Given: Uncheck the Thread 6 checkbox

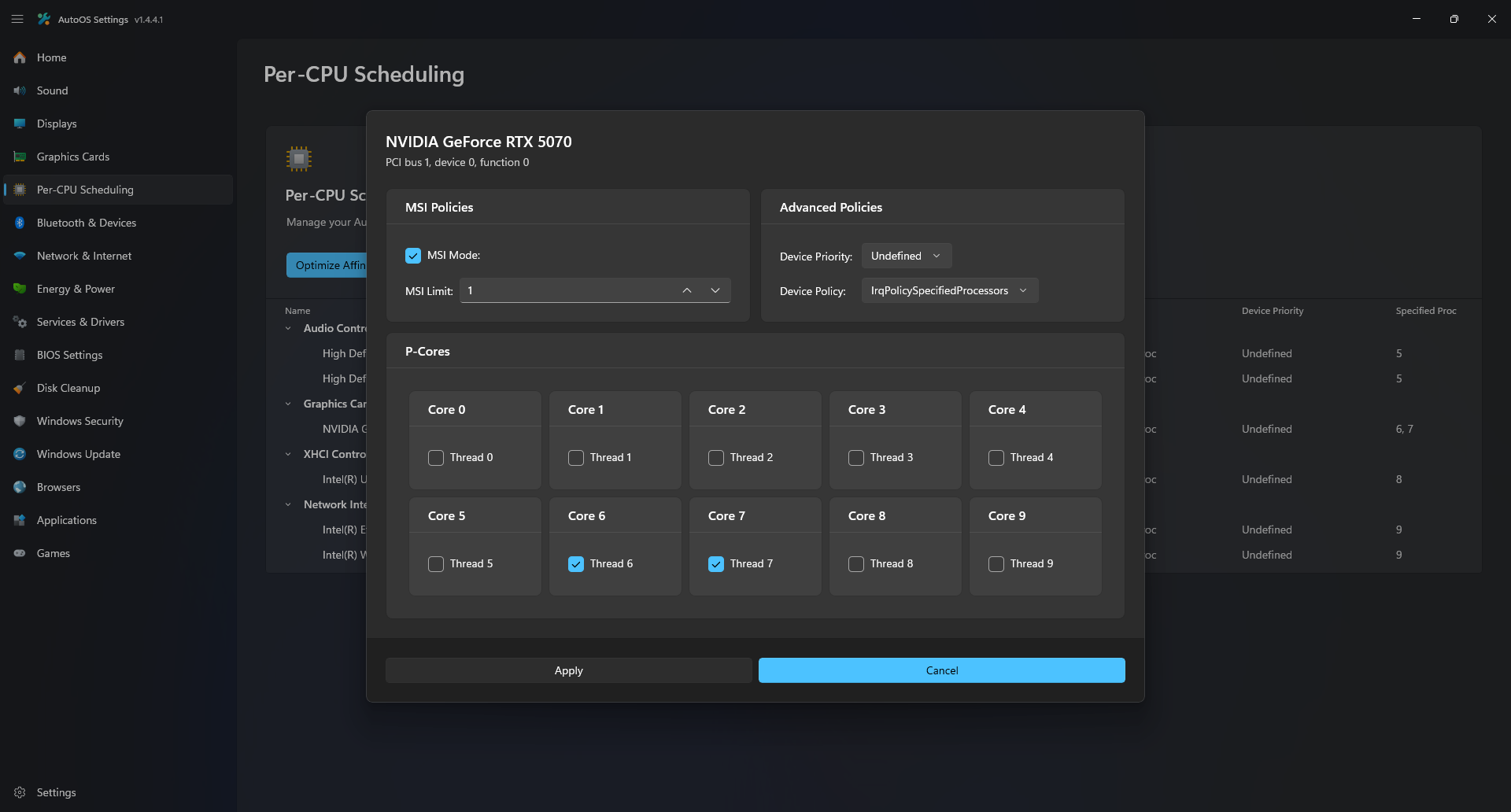Looking at the screenshot, I should tap(576, 564).
